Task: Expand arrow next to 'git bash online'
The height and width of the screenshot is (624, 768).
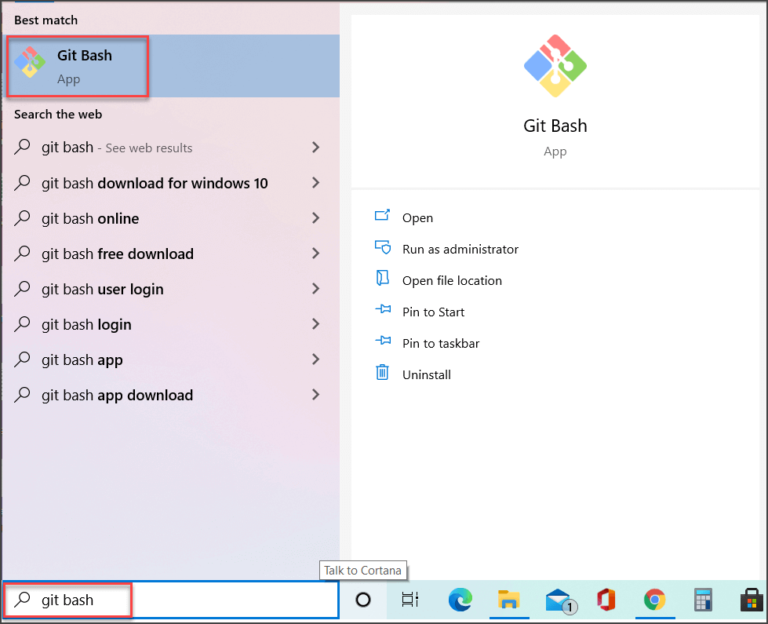Action: [x=316, y=218]
